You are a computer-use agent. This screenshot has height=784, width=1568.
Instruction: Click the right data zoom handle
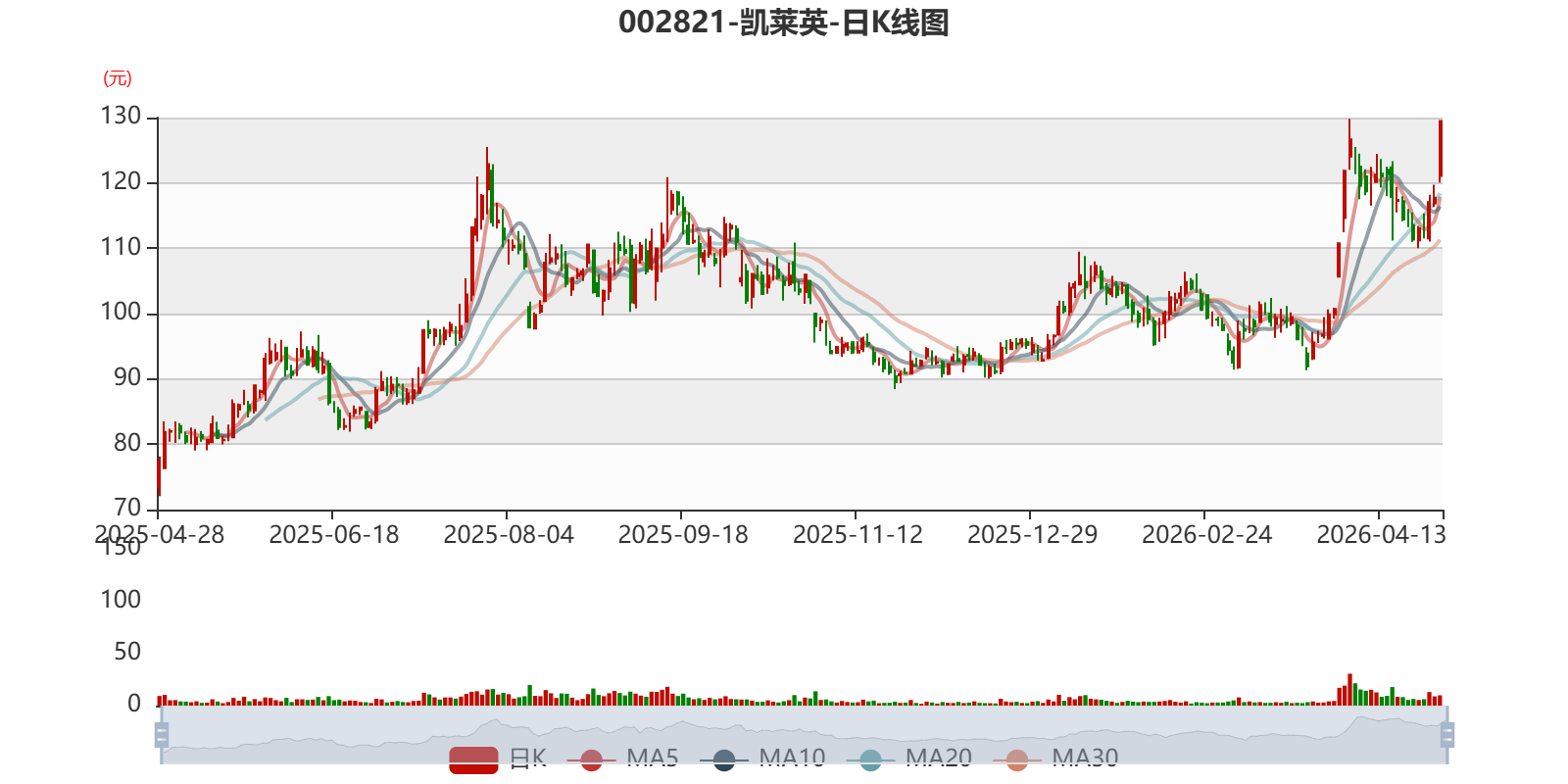click(x=1447, y=734)
